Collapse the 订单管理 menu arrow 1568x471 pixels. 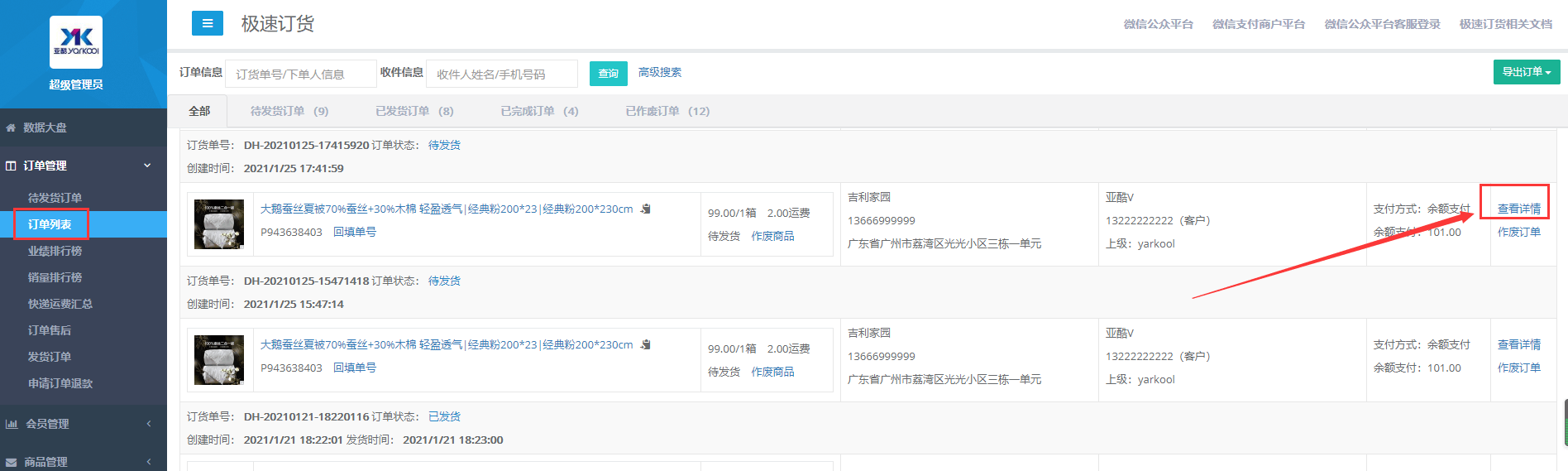(x=147, y=166)
